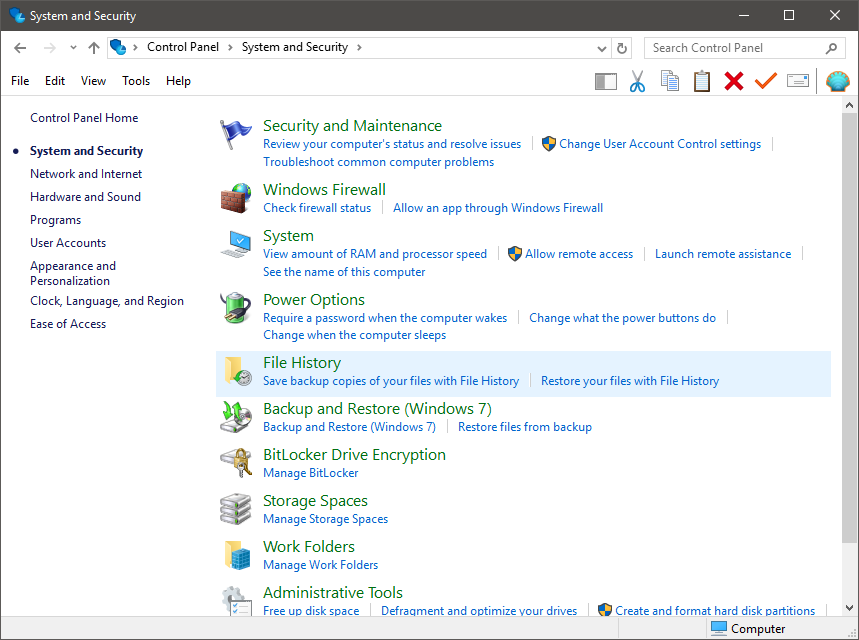
Task: Click Restore your files with File History
Action: click(x=630, y=381)
